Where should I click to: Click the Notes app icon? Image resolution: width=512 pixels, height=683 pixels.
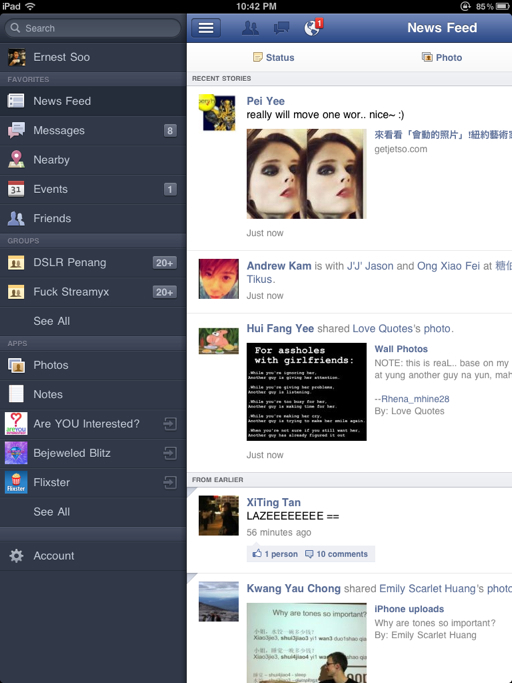pos(16,394)
